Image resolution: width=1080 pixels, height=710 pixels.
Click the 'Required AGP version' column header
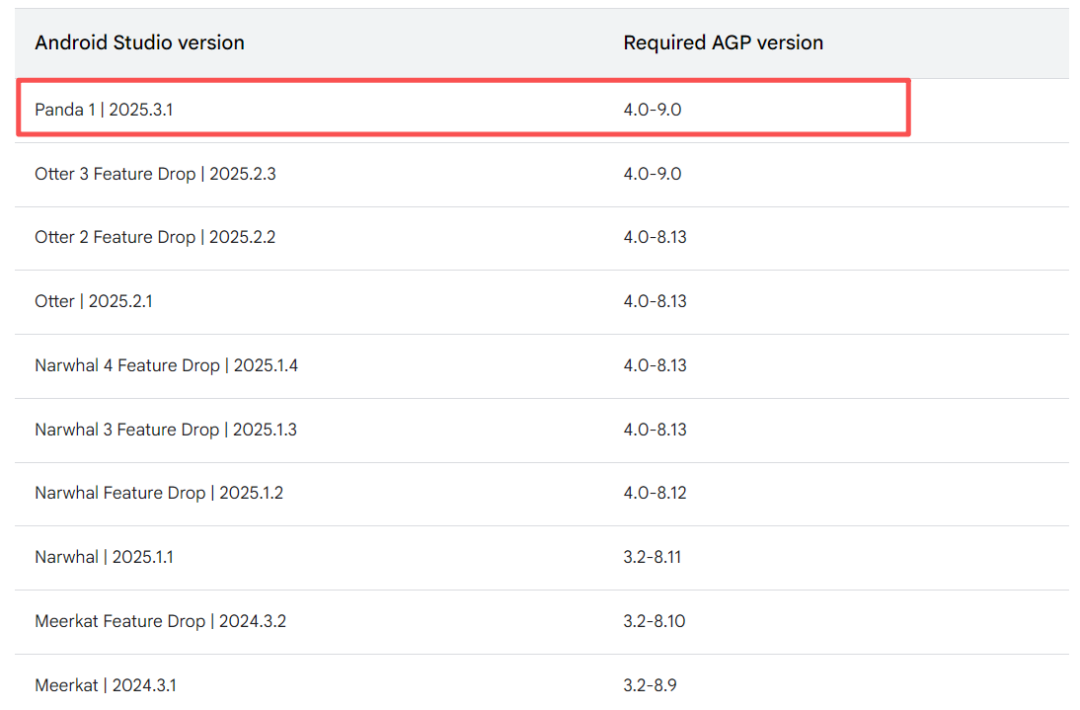[x=723, y=43]
